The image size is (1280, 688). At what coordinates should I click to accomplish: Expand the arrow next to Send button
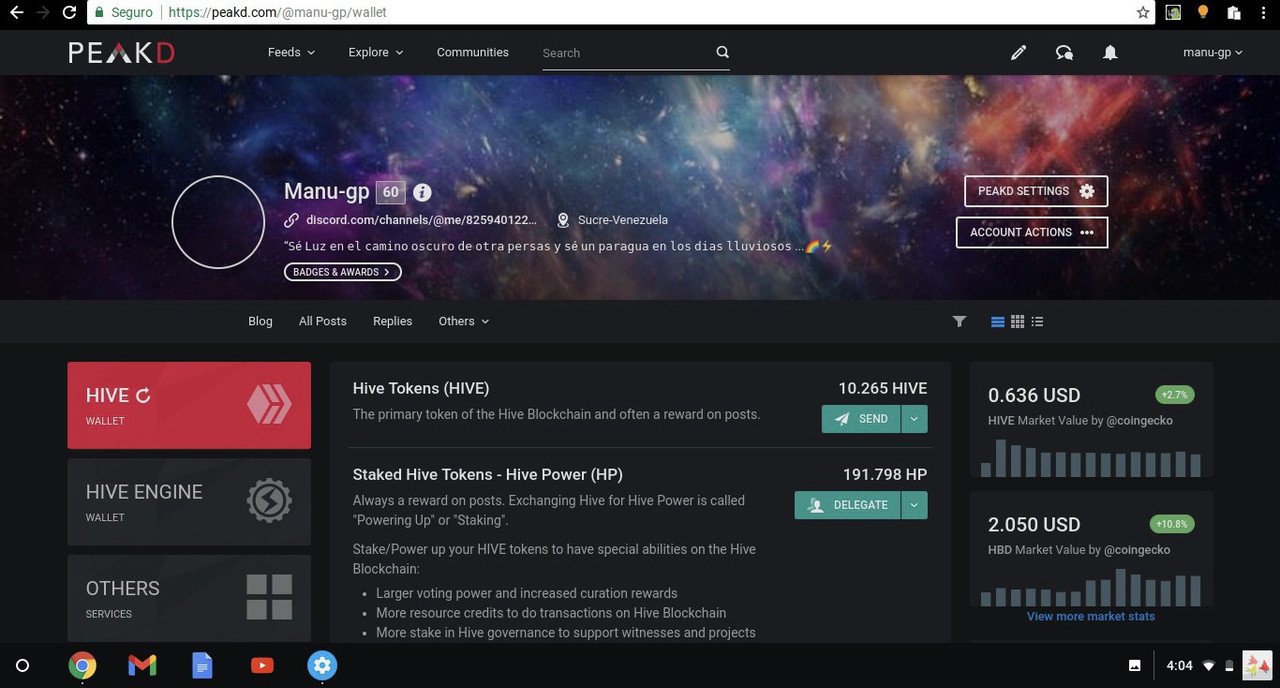point(914,419)
